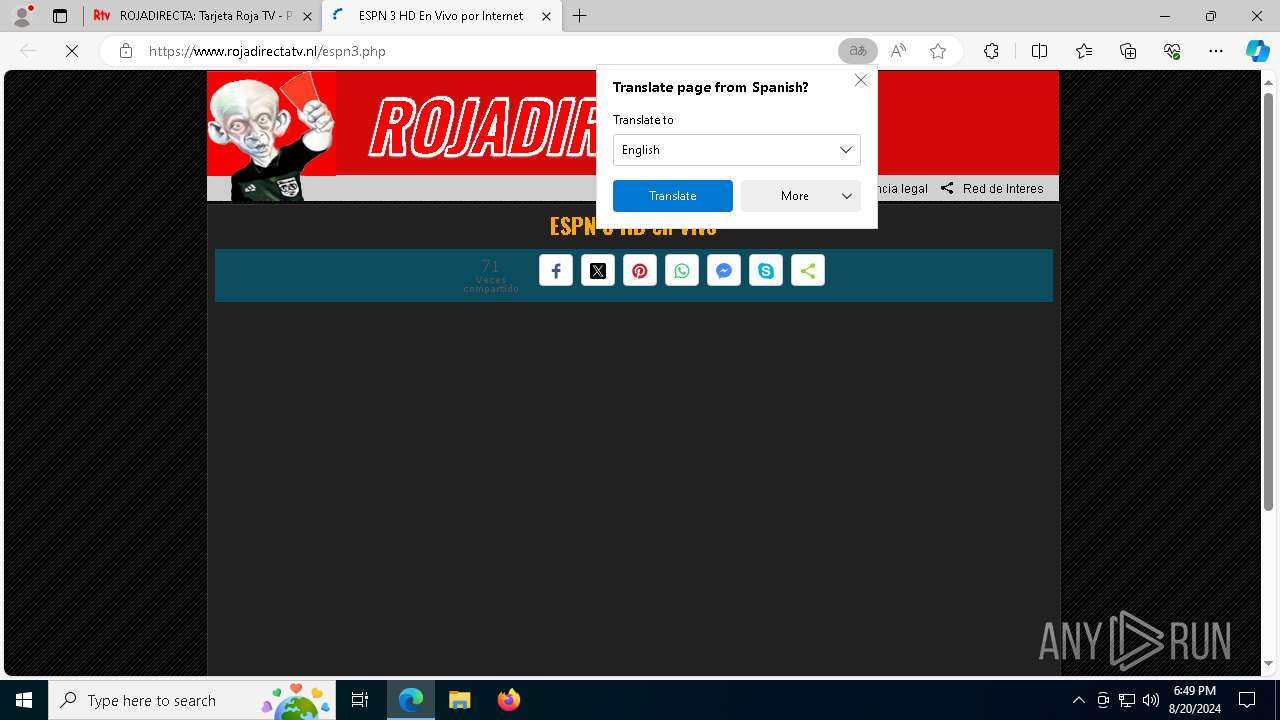Screen dimensions: 1280x720
Task: Click the taskbar search box
Action: pyautogui.click(x=192, y=700)
